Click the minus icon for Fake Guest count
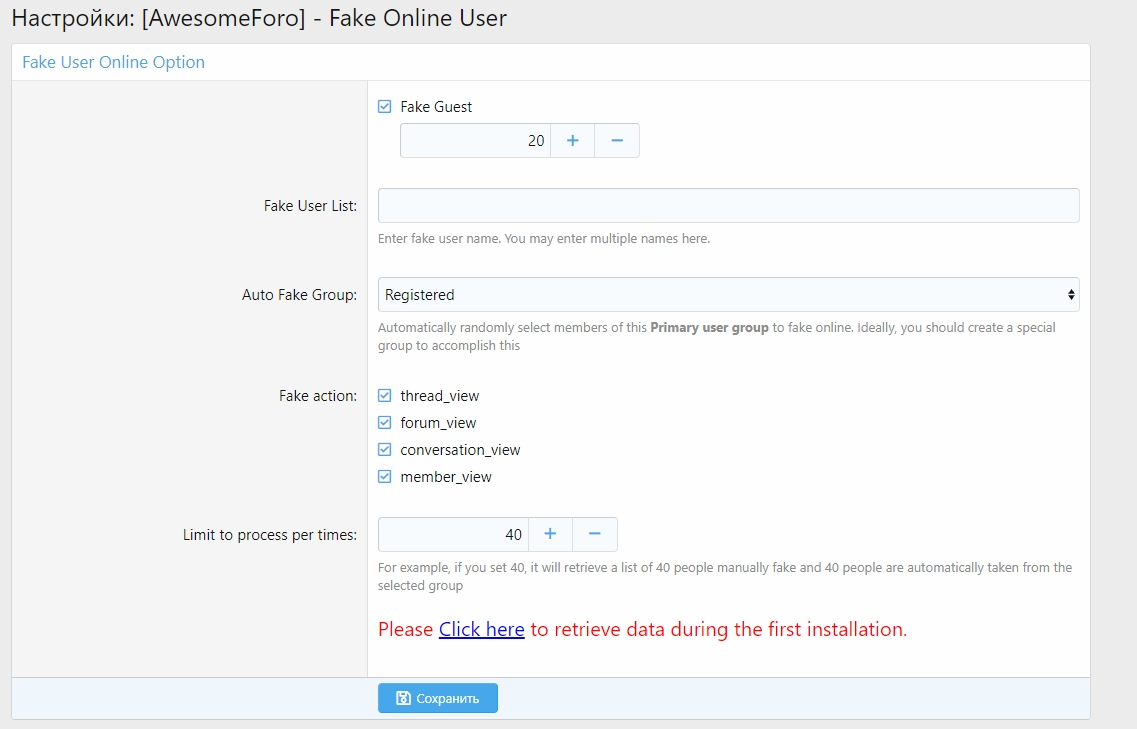 coord(617,141)
